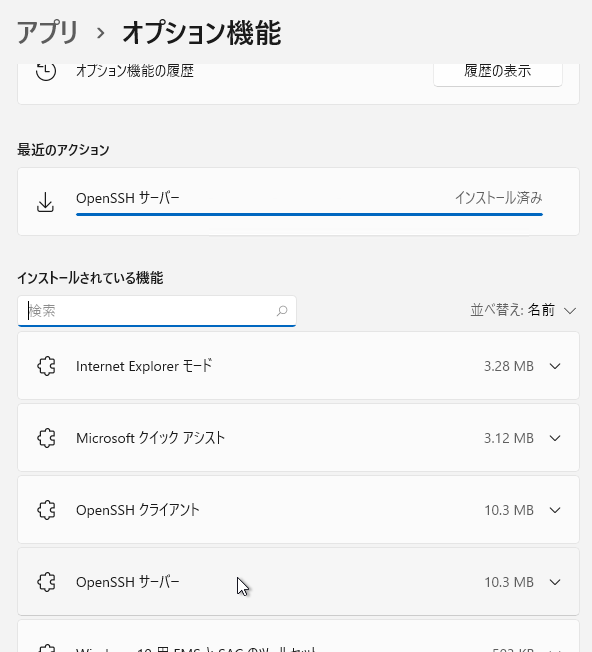Screen dimensions: 592x652
Task: Click the magnifier icon in search box
Action: (x=282, y=311)
